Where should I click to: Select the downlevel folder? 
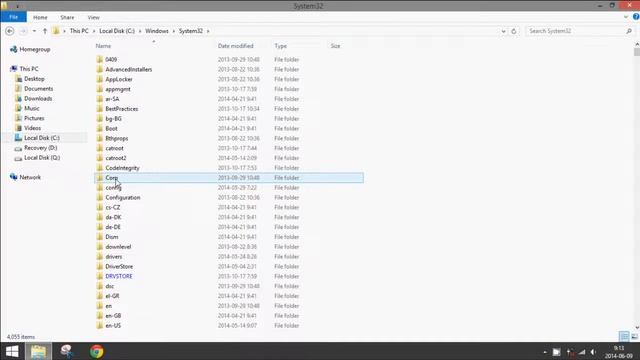(118, 247)
